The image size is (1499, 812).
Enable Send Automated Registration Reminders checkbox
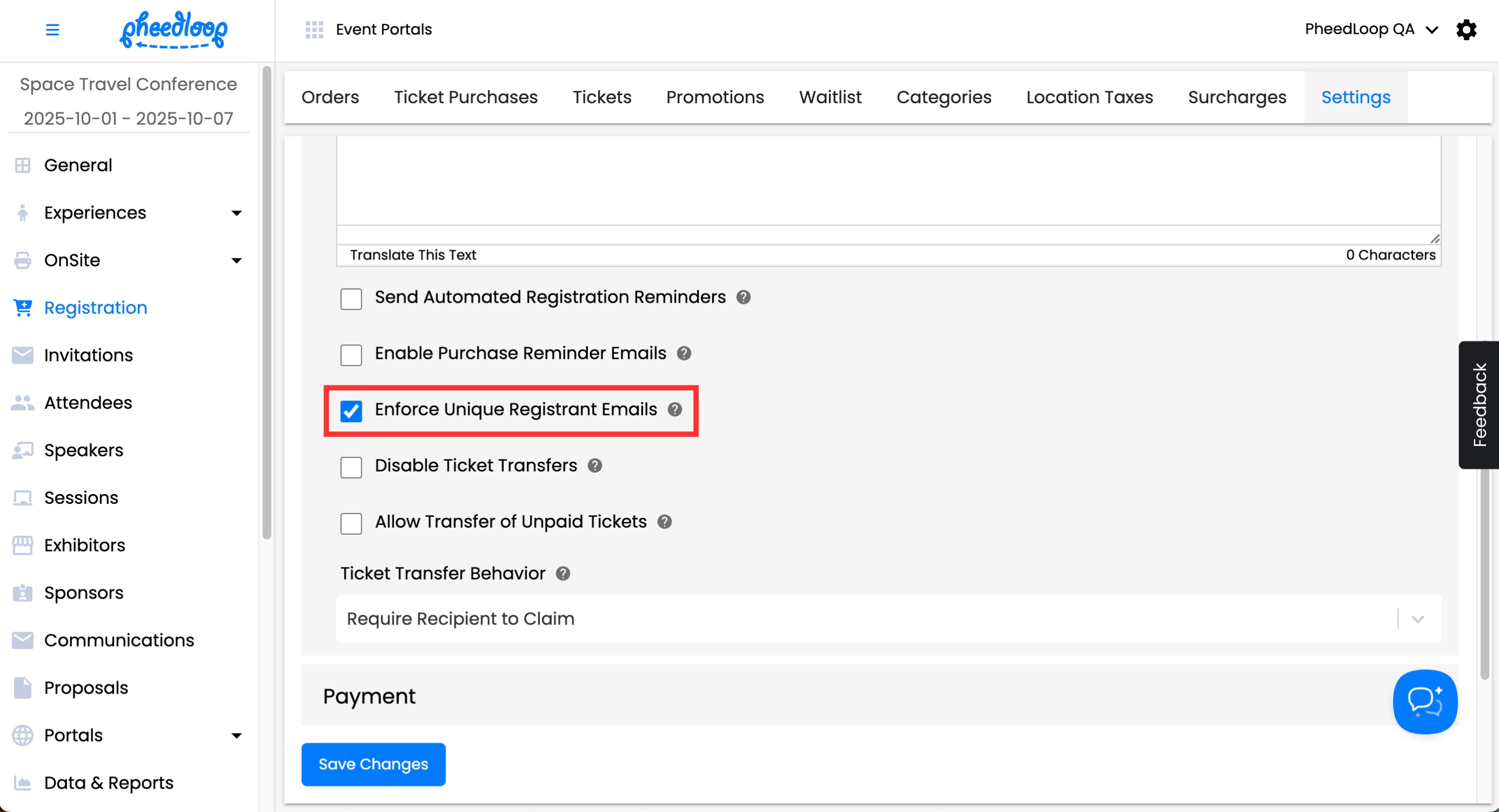point(351,299)
